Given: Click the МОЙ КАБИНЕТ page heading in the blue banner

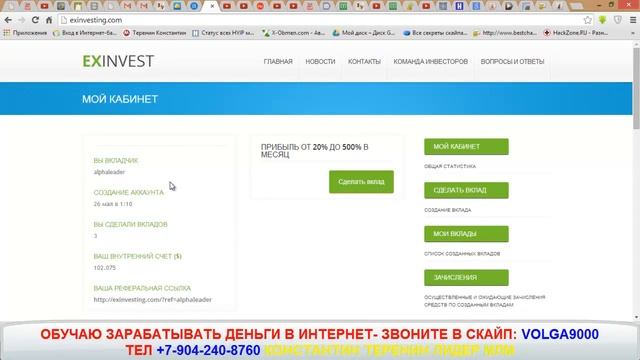Looking at the screenshot, I should point(120,99).
